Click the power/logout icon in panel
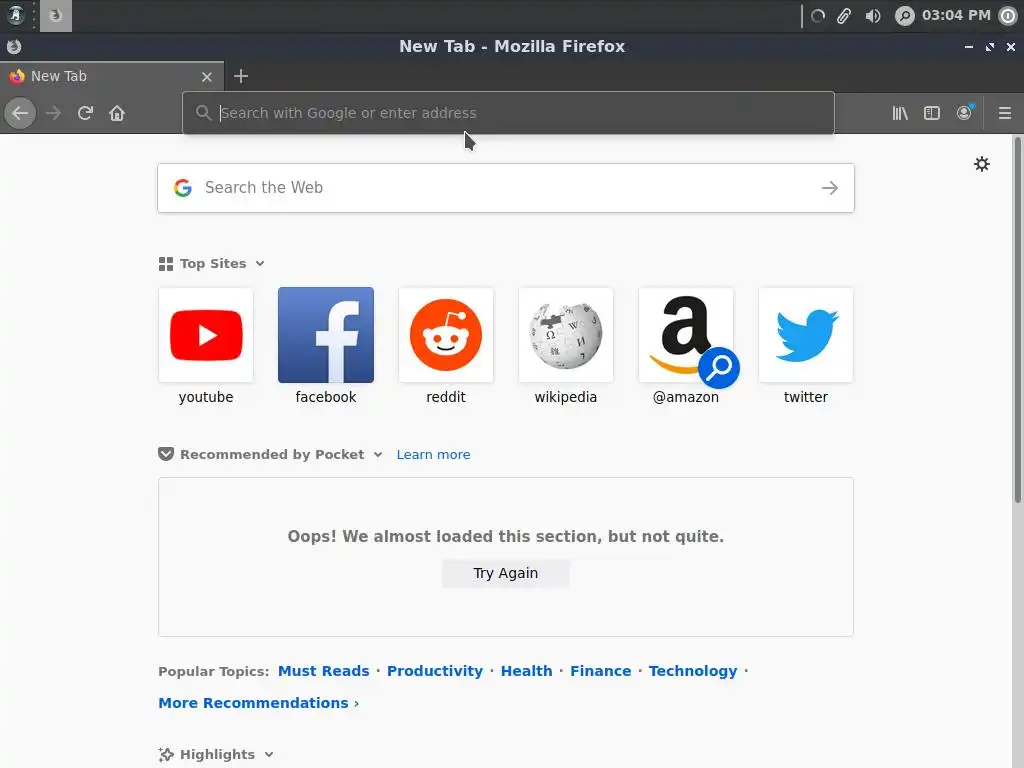Viewport: 1024px width, 768px height. click(1008, 16)
